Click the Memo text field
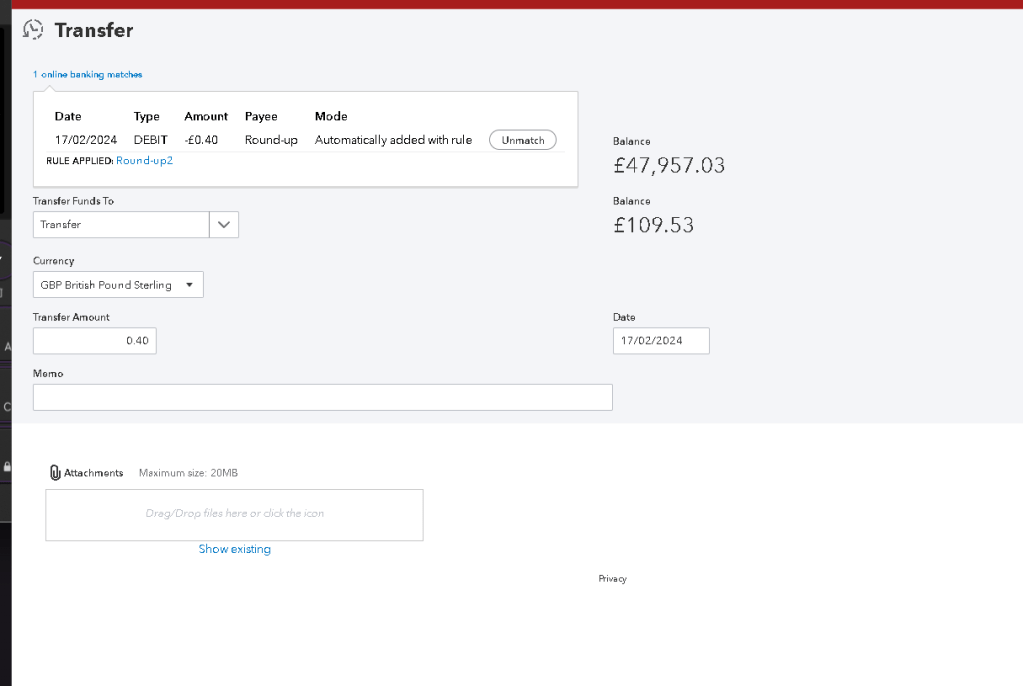Image resolution: width=1023 pixels, height=686 pixels. pyautogui.click(x=322, y=398)
